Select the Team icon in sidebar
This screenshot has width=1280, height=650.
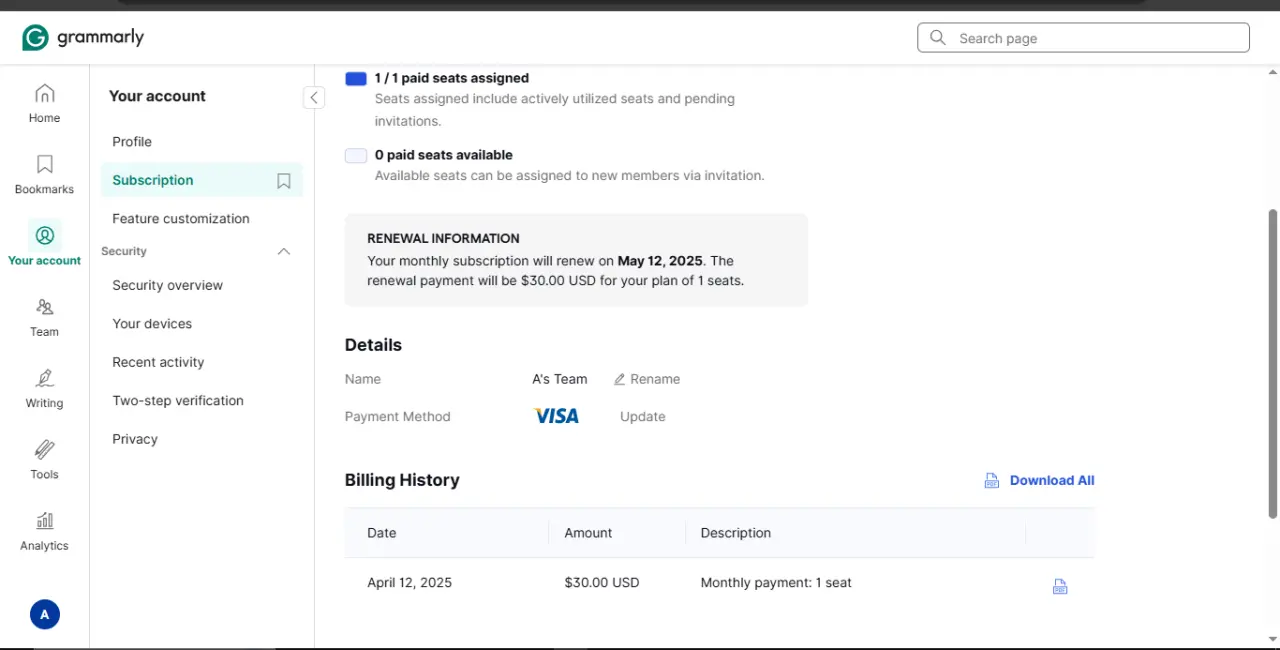tap(44, 307)
